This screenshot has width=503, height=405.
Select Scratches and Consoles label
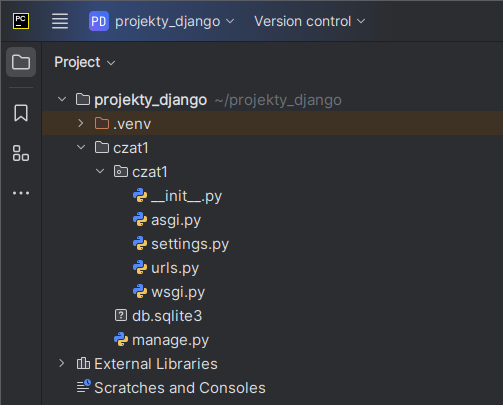point(180,388)
